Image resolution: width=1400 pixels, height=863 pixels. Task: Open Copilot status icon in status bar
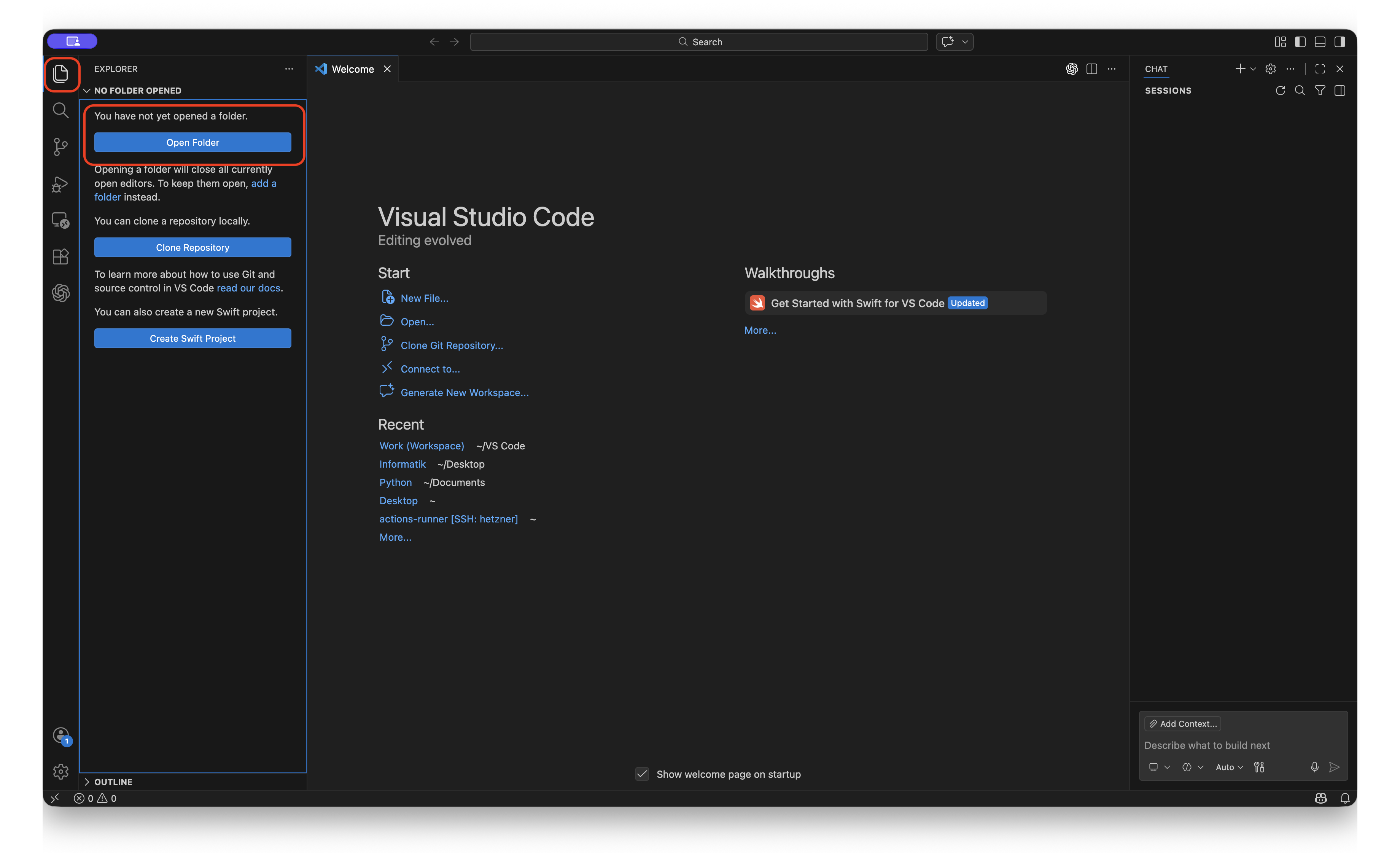click(x=1321, y=798)
